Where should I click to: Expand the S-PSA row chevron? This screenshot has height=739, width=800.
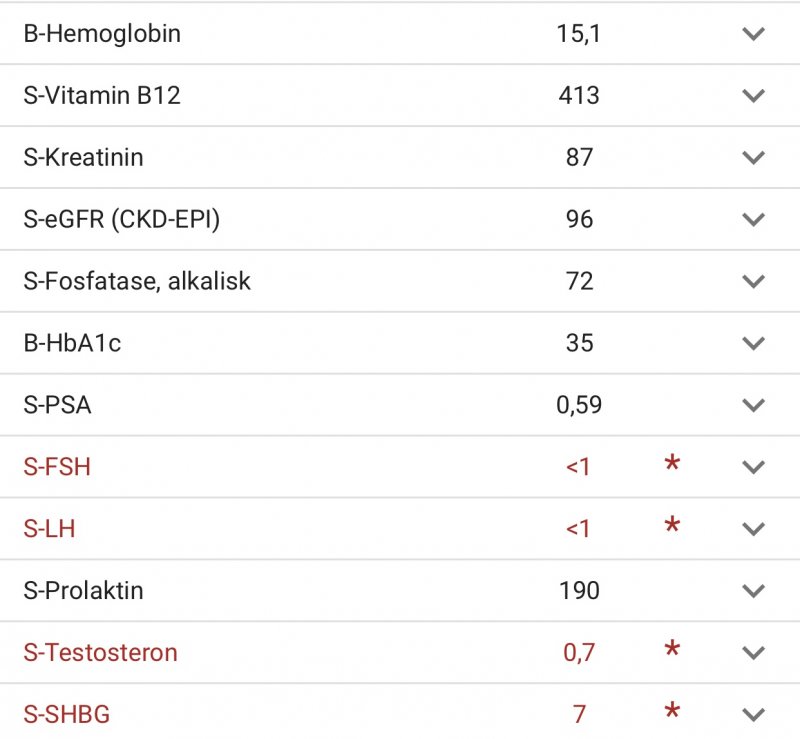click(753, 405)
